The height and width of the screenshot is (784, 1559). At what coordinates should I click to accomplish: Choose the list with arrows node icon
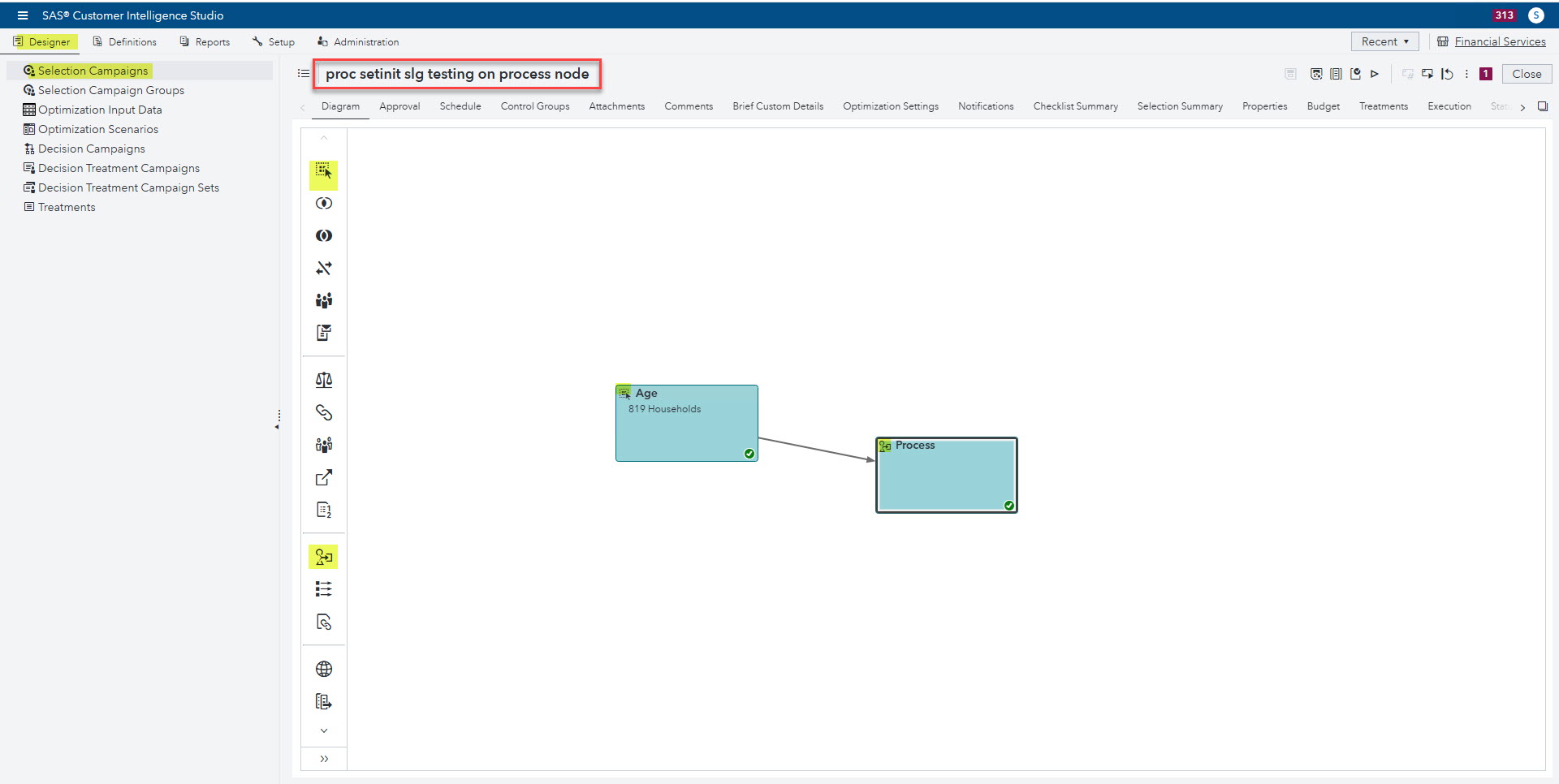(323, 589)
